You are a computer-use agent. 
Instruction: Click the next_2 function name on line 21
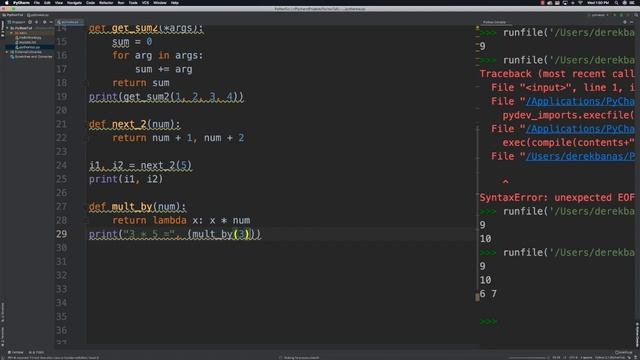coord(129,124)
